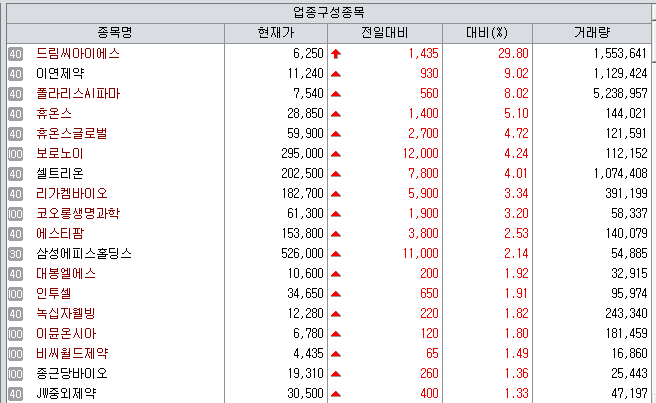Select stock name 에스티팜
656x403 pixels.
click(x=60, y=234)
